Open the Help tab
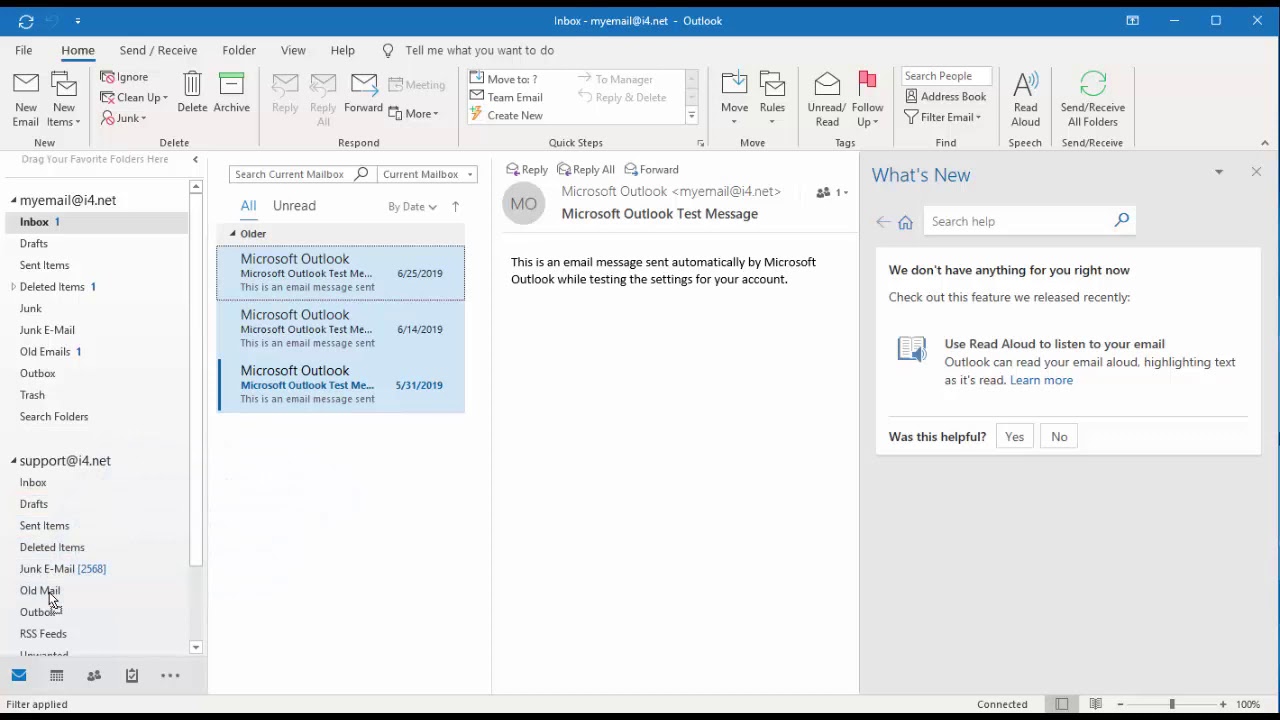 point(342,50)
